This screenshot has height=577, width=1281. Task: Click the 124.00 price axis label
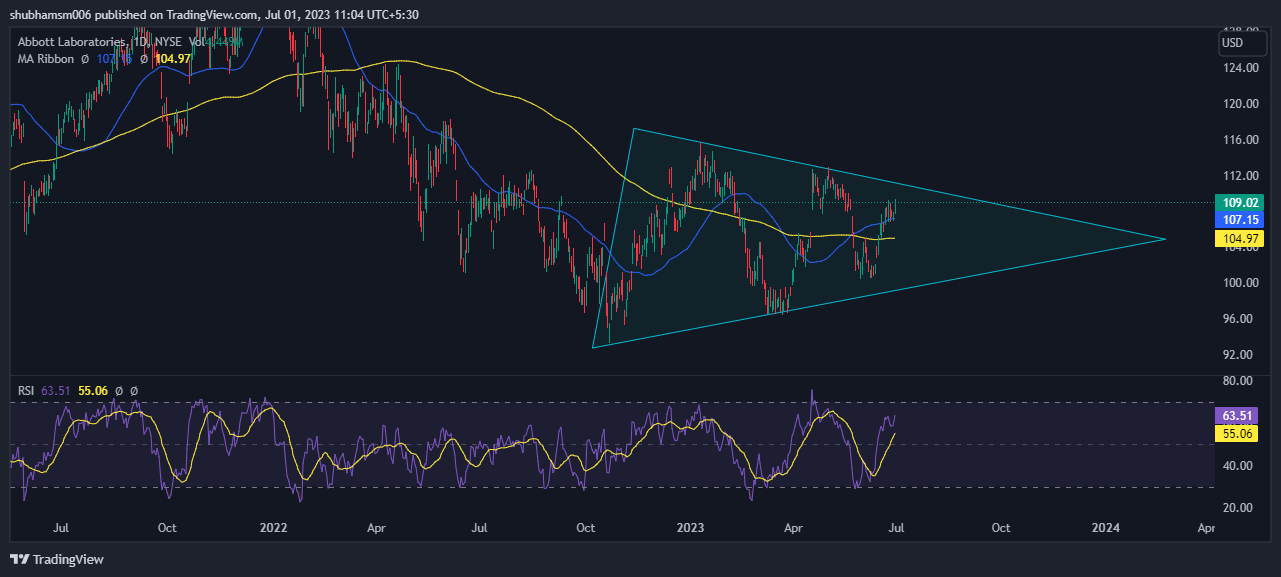pyautogui.click(x=1238, y=68)
